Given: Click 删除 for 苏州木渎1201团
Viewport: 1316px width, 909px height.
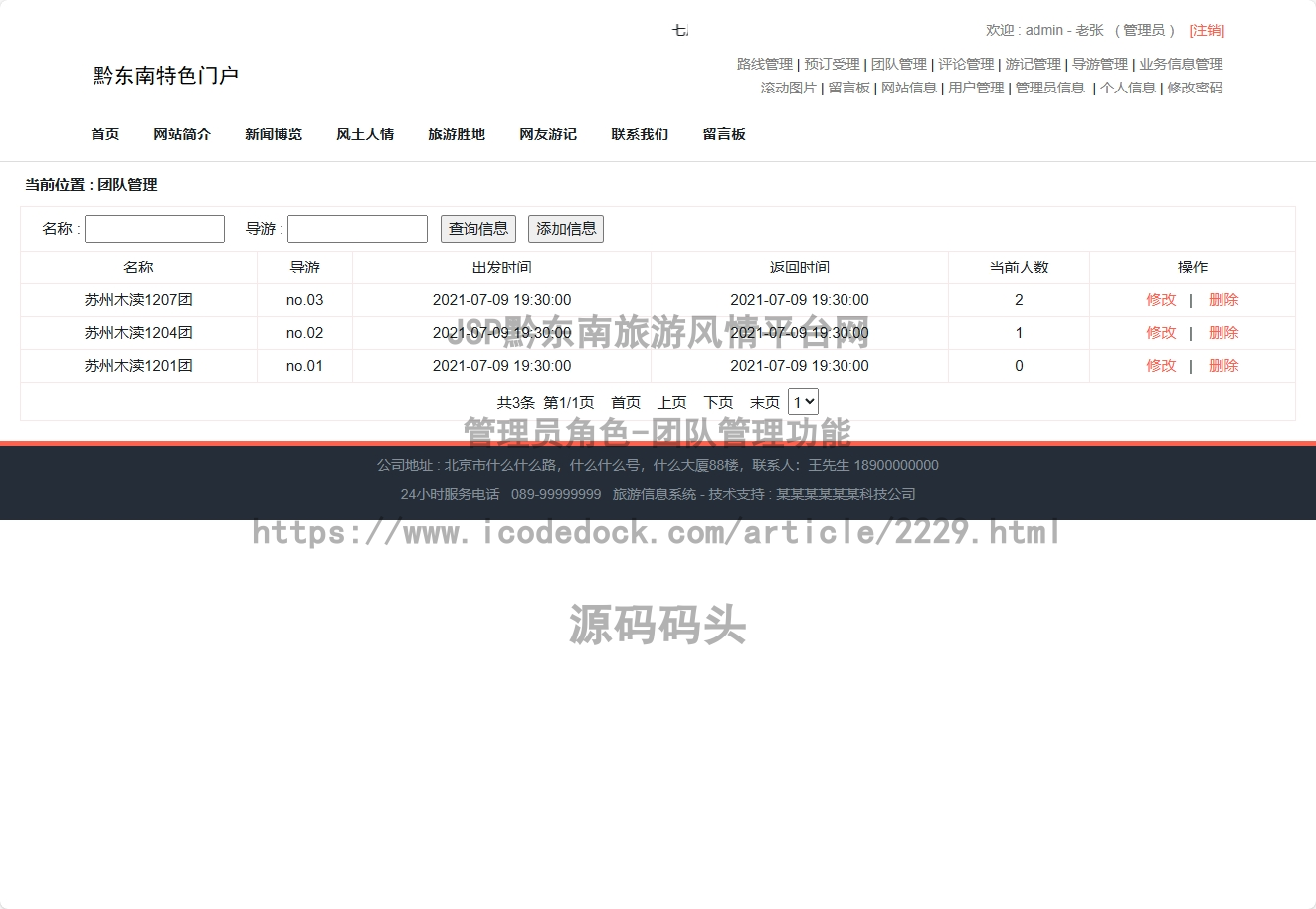Looking at the screenshot, I should [x=1223, y=366].
